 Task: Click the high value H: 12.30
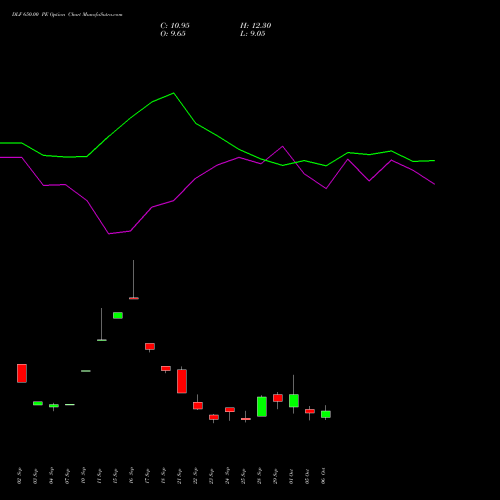[x=256, y=26]
